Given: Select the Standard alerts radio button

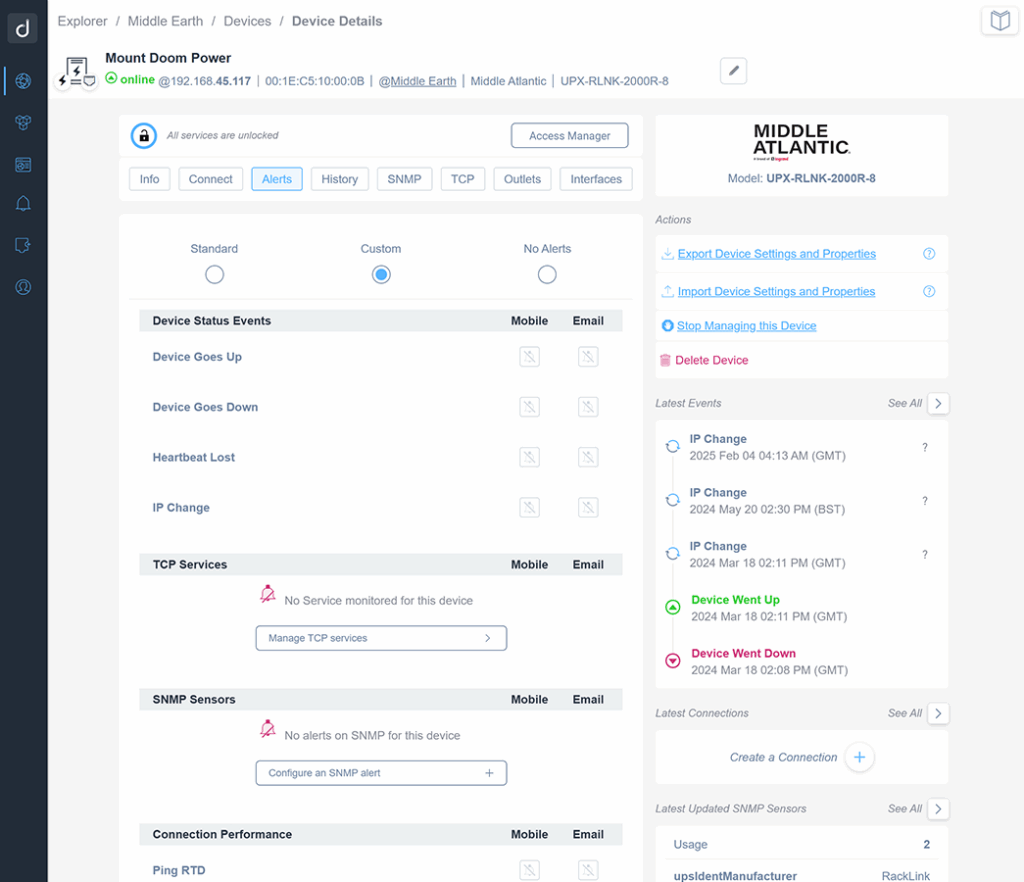Looking at the screenshot, I should pos(214,275).
